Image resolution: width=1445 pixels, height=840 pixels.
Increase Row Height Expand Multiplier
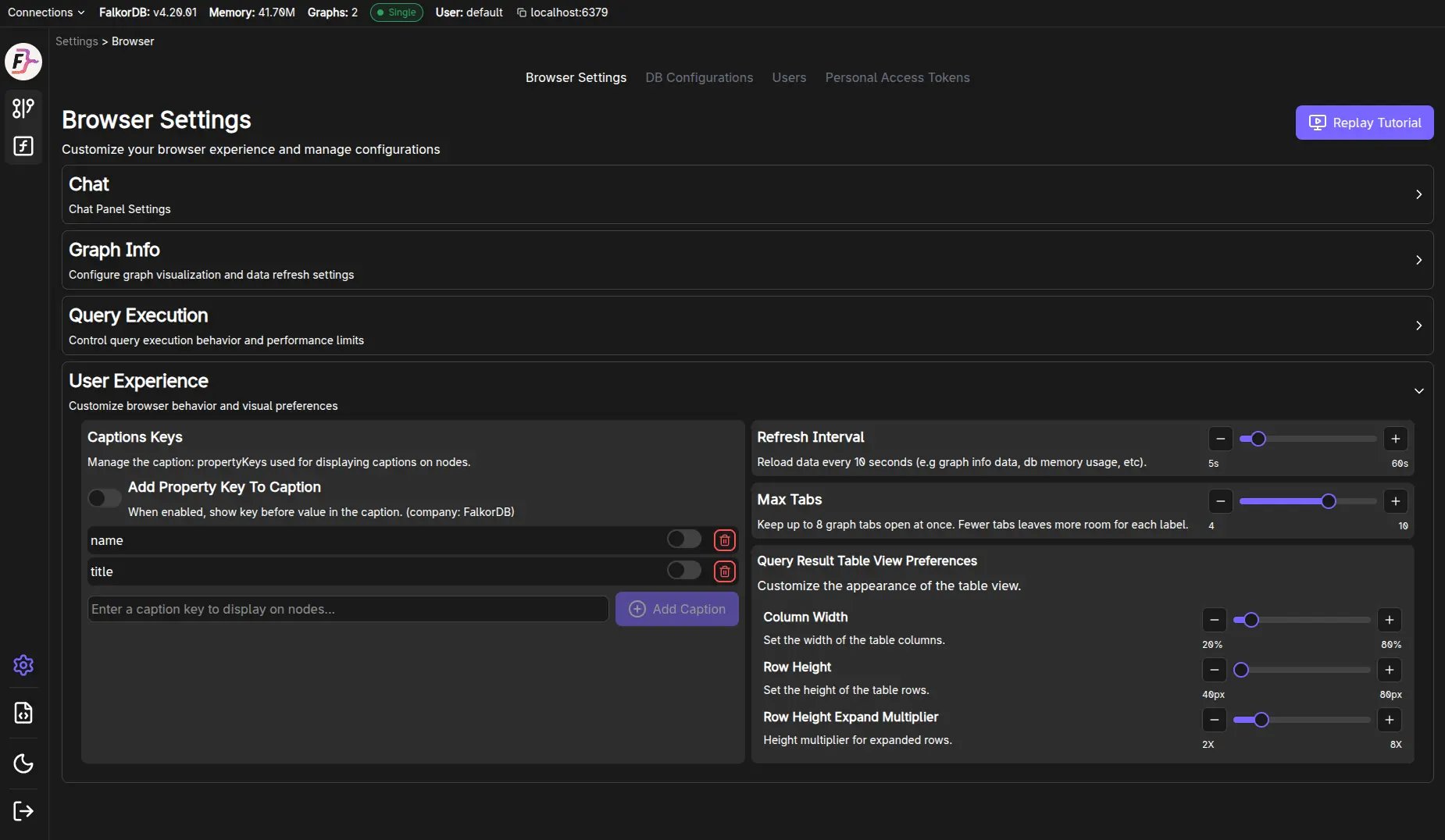tap(1389, 720)
